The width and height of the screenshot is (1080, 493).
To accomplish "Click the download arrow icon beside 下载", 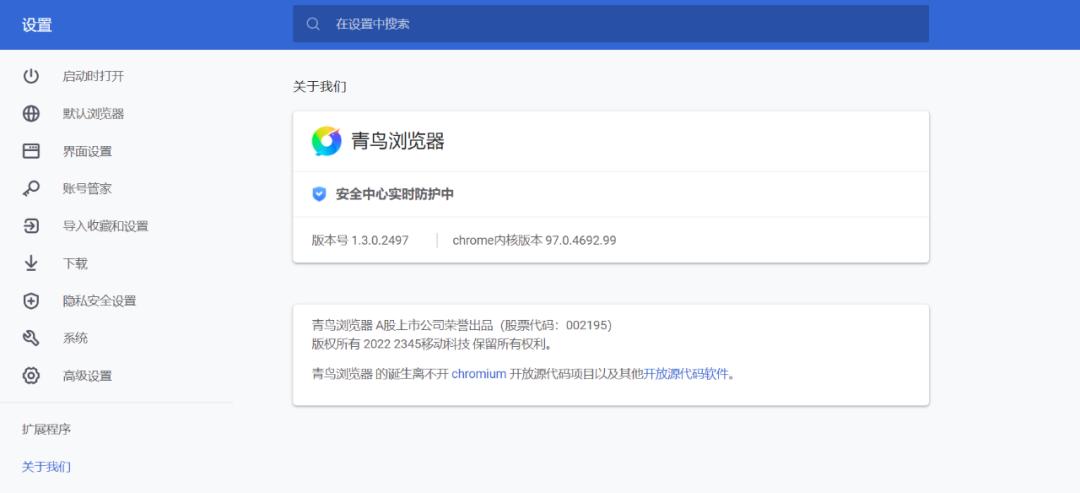I will [31, 263].
